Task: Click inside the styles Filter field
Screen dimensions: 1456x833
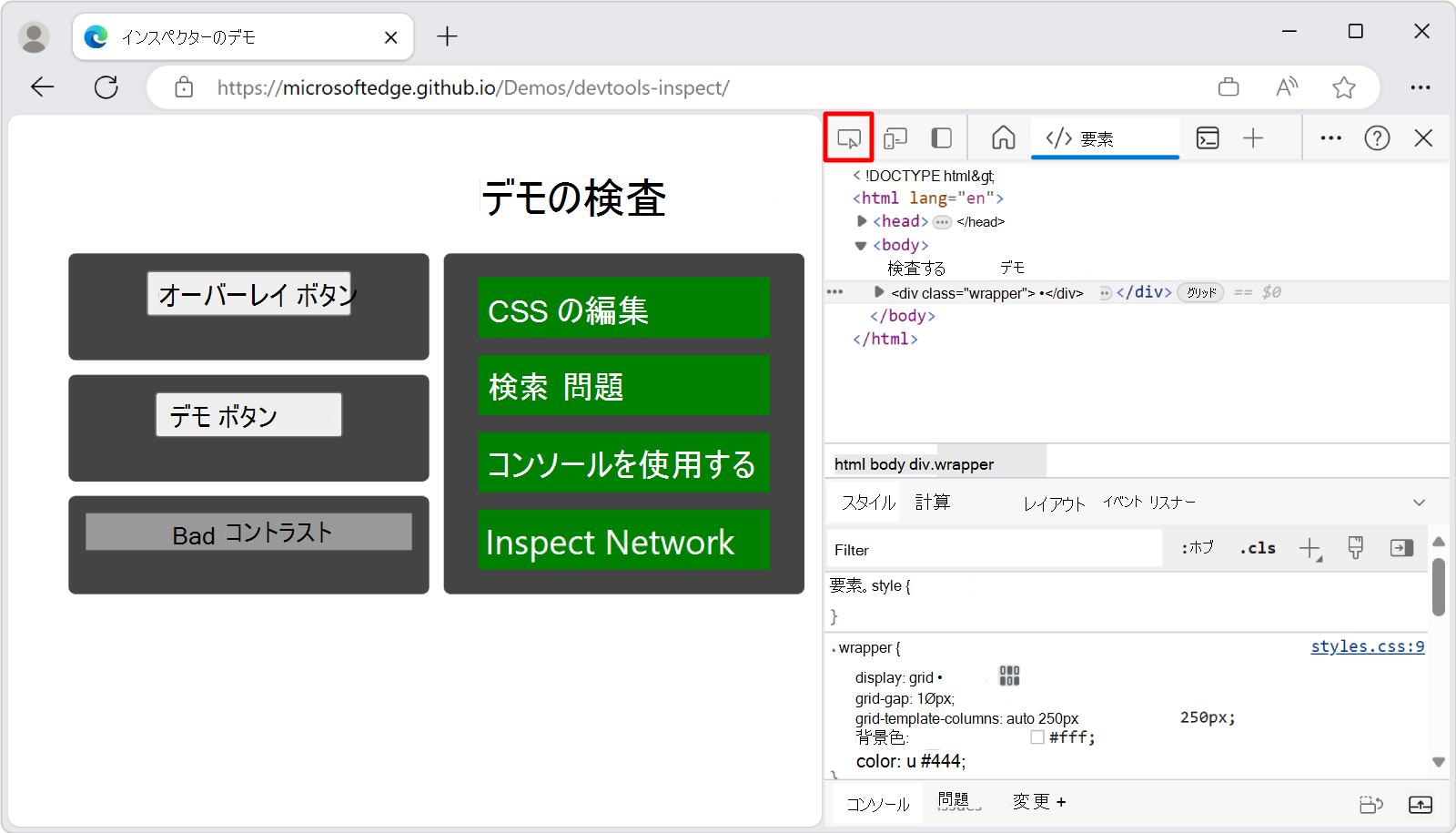Action: click(x=992, y=549)
